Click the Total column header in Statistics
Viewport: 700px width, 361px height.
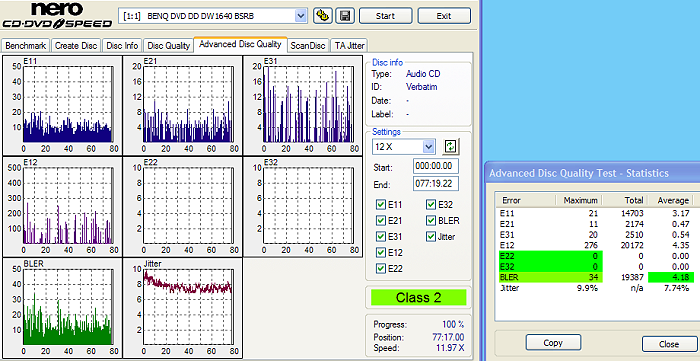click(x=625, y=200)
